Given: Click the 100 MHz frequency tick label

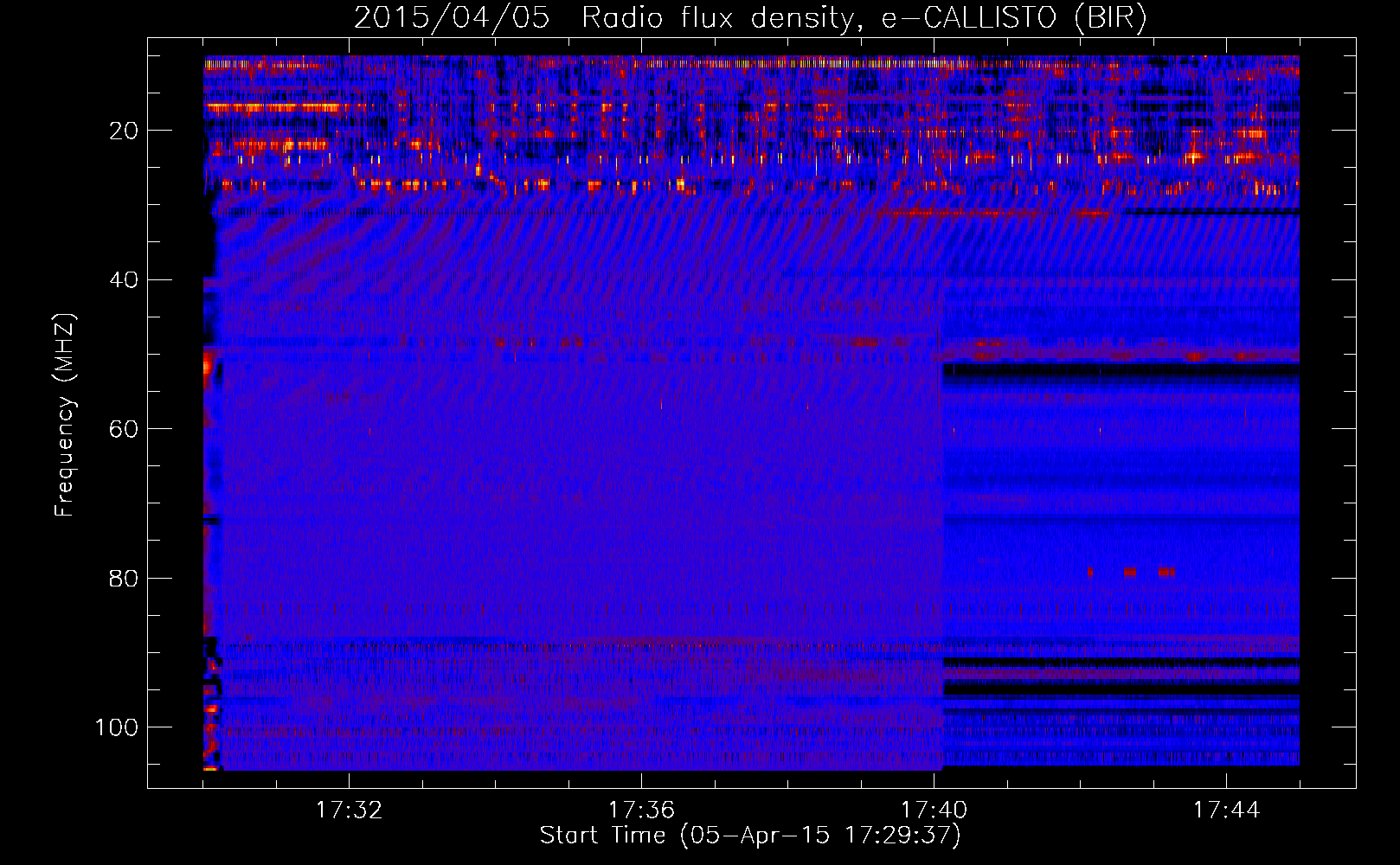Looking at the screenshot, I should click(117, 727).
